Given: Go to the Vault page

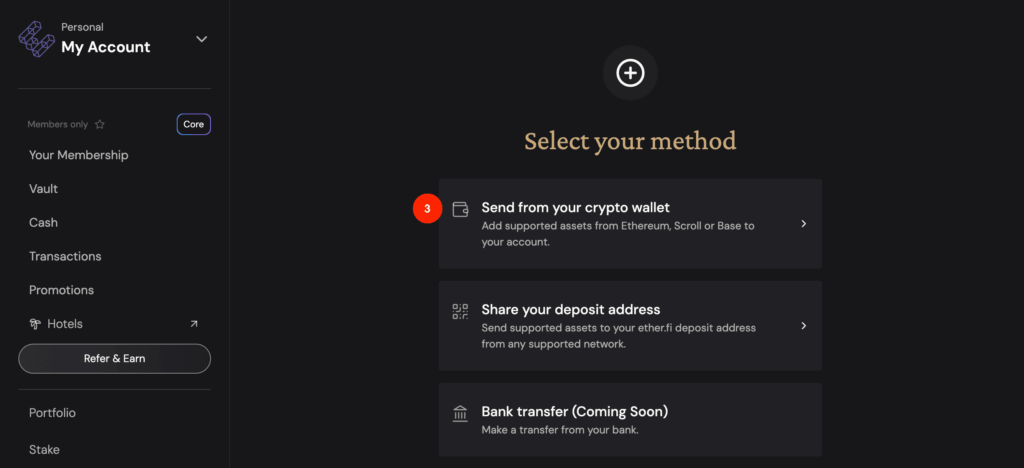Looking at the screenshot, I should coord(44,189).
